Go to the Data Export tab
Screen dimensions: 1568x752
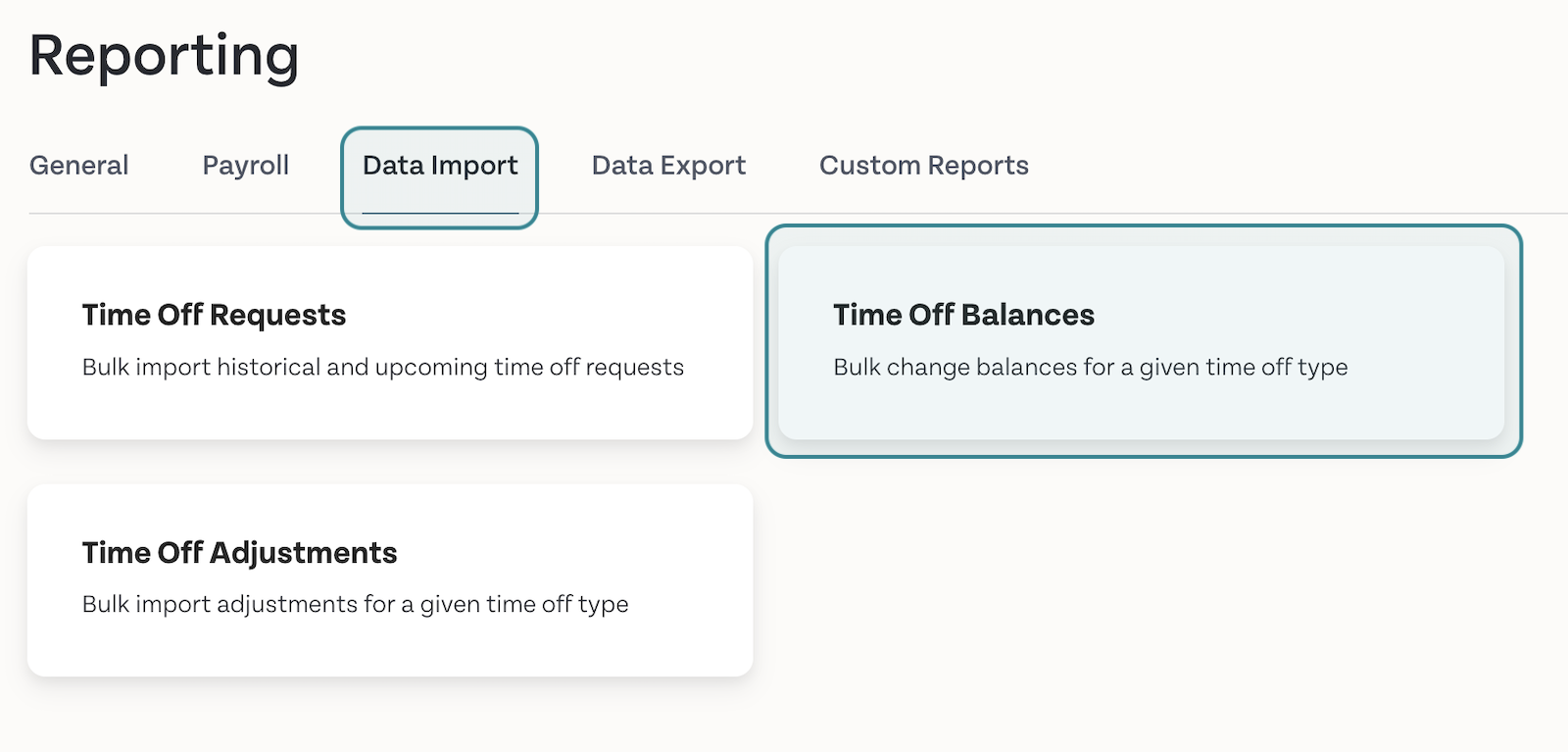[x=668, y=166]
